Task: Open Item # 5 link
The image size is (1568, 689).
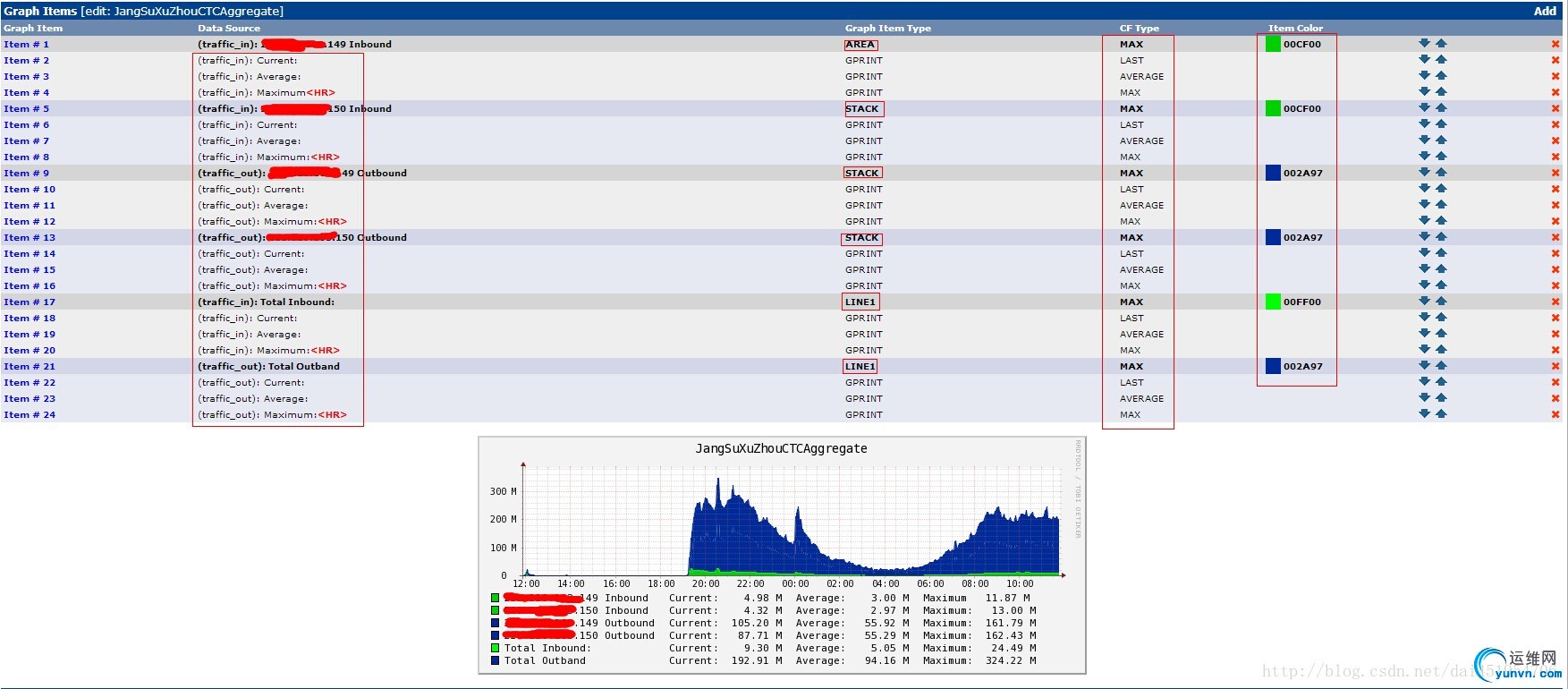Action: [26, 108]
